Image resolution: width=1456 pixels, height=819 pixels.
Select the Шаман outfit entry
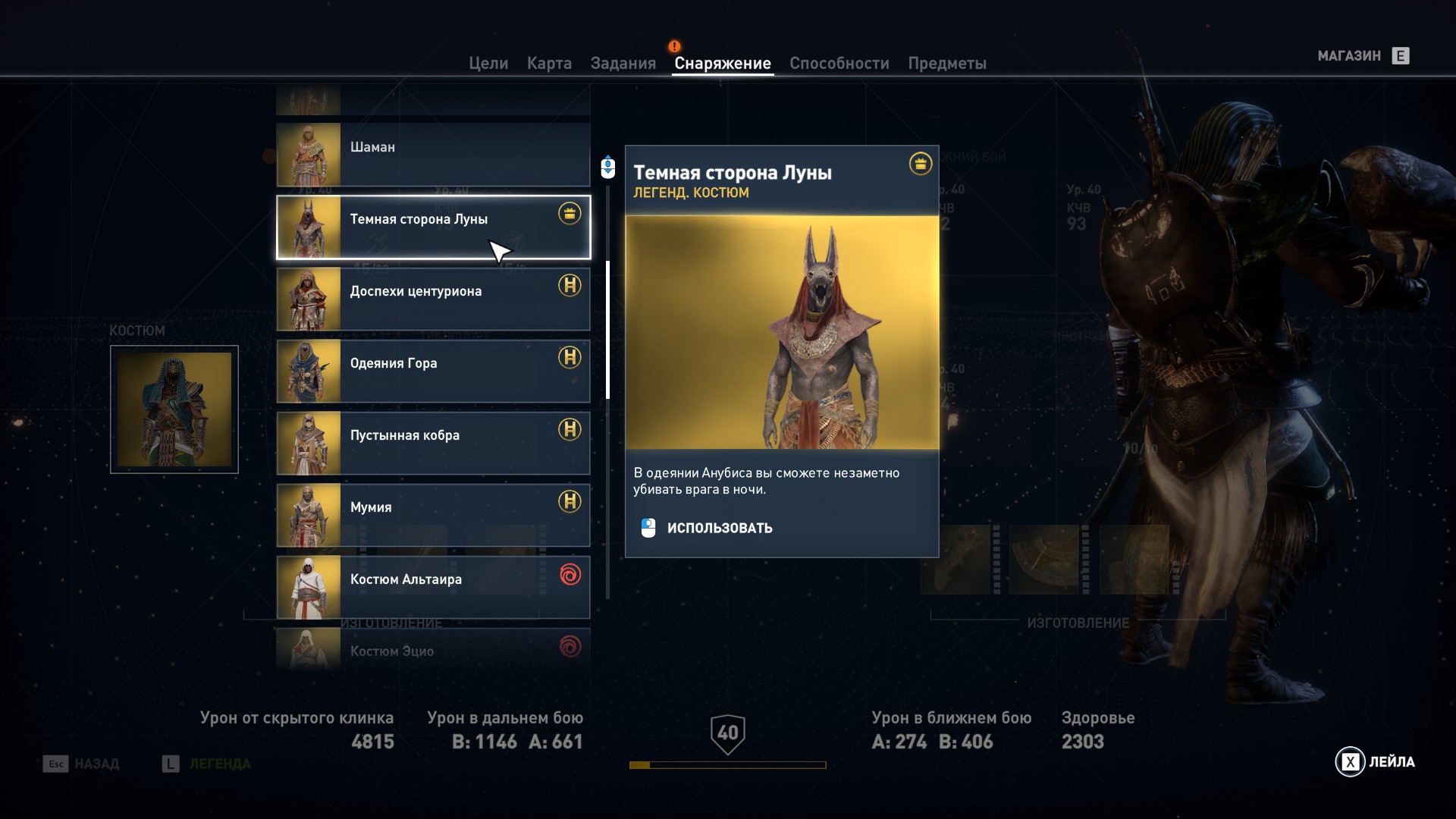(x=433, y=155)
